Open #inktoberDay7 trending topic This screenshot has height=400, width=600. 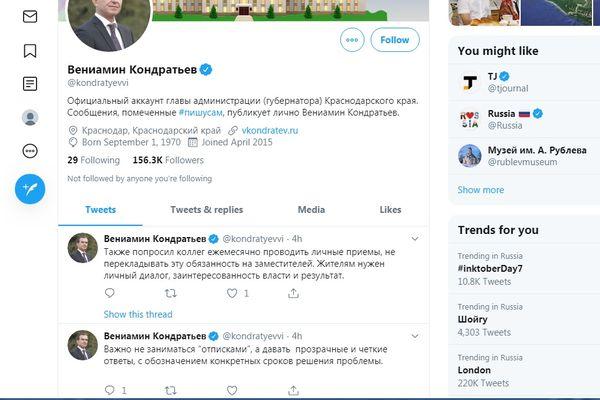[490, 269]
